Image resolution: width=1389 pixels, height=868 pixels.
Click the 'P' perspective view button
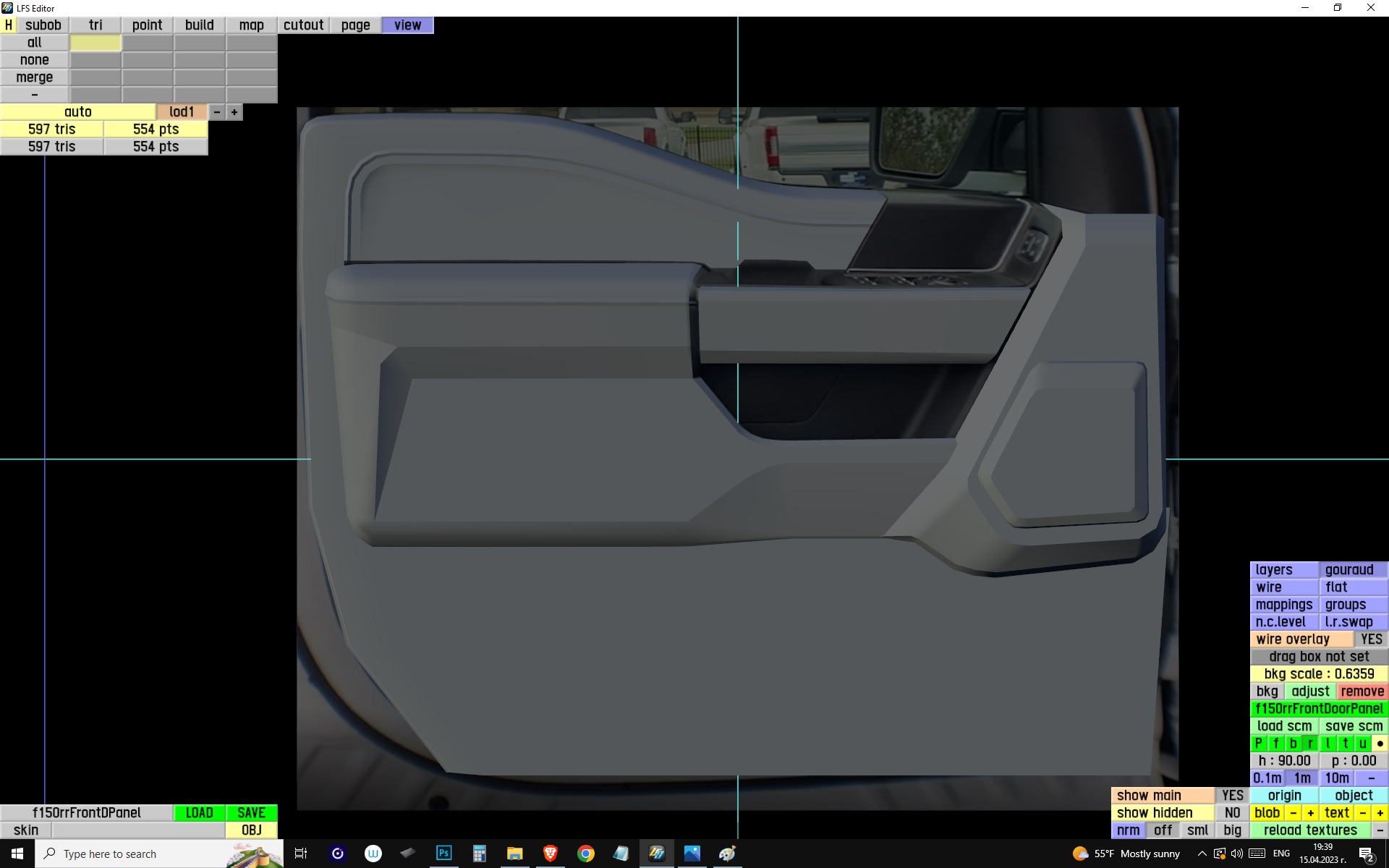pos(1258,744)
